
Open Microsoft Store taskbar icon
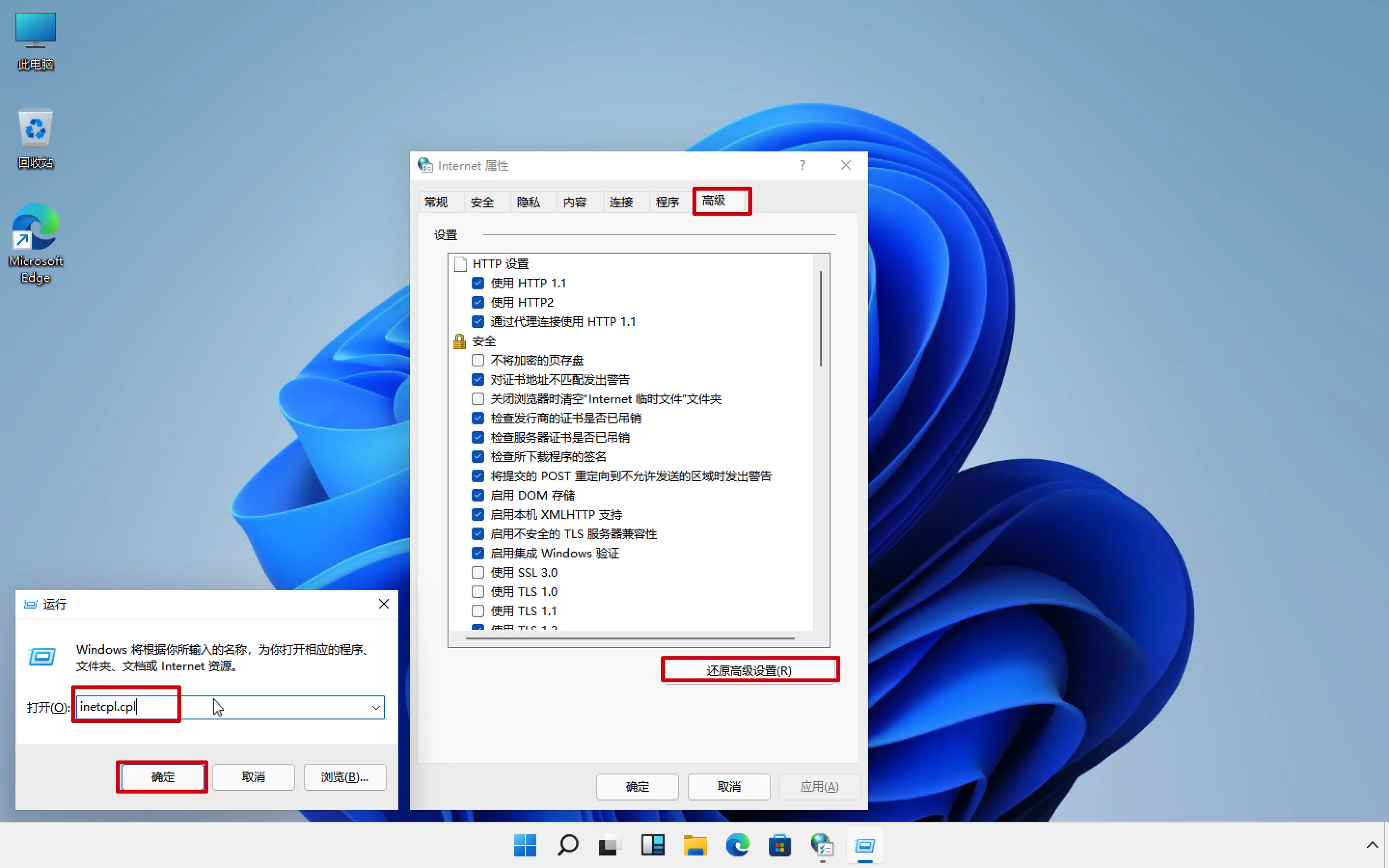[x=780, y=845]
